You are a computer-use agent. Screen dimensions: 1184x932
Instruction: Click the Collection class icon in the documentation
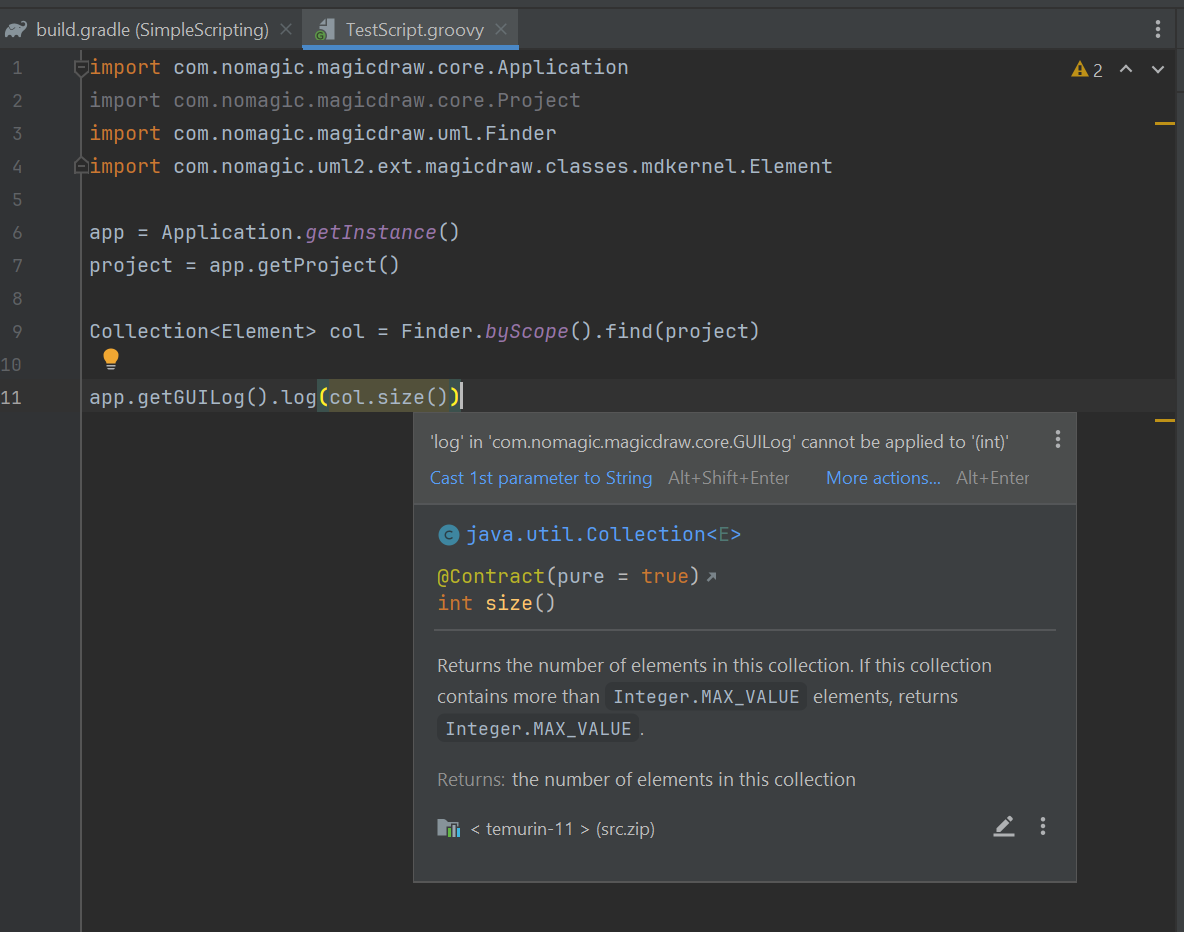click(449, 535)
